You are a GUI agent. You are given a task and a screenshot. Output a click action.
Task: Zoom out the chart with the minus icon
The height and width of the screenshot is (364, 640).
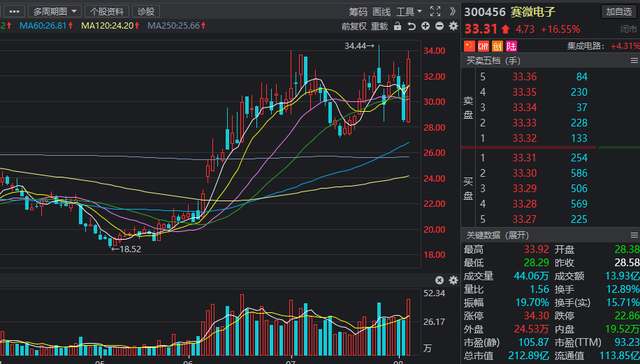pyautogui.click(x=439, y=26)
